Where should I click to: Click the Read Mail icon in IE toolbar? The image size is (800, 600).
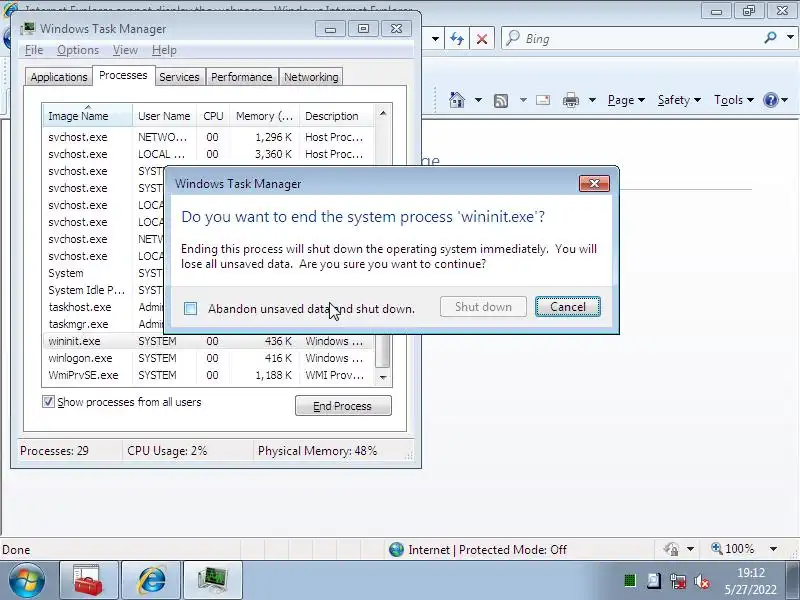coord(543,100)
